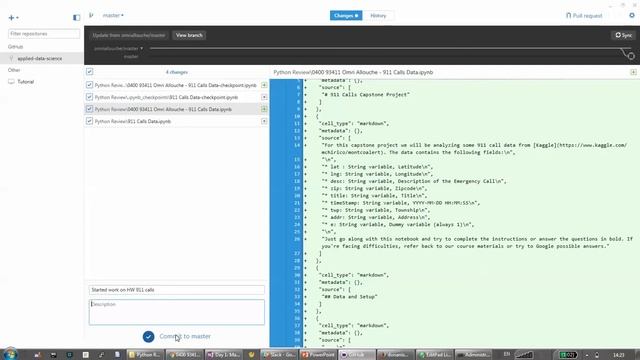Viewport: 640px width, 360px height.
Task: Click the Filter repositories field
Action: point(44,33)
